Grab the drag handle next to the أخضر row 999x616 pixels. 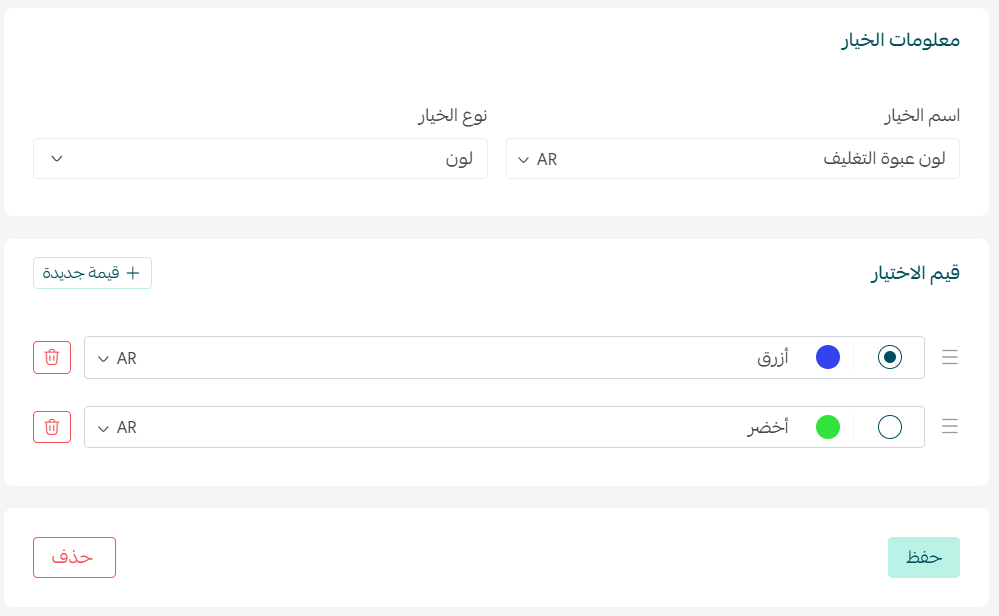[x=949, y=426]
